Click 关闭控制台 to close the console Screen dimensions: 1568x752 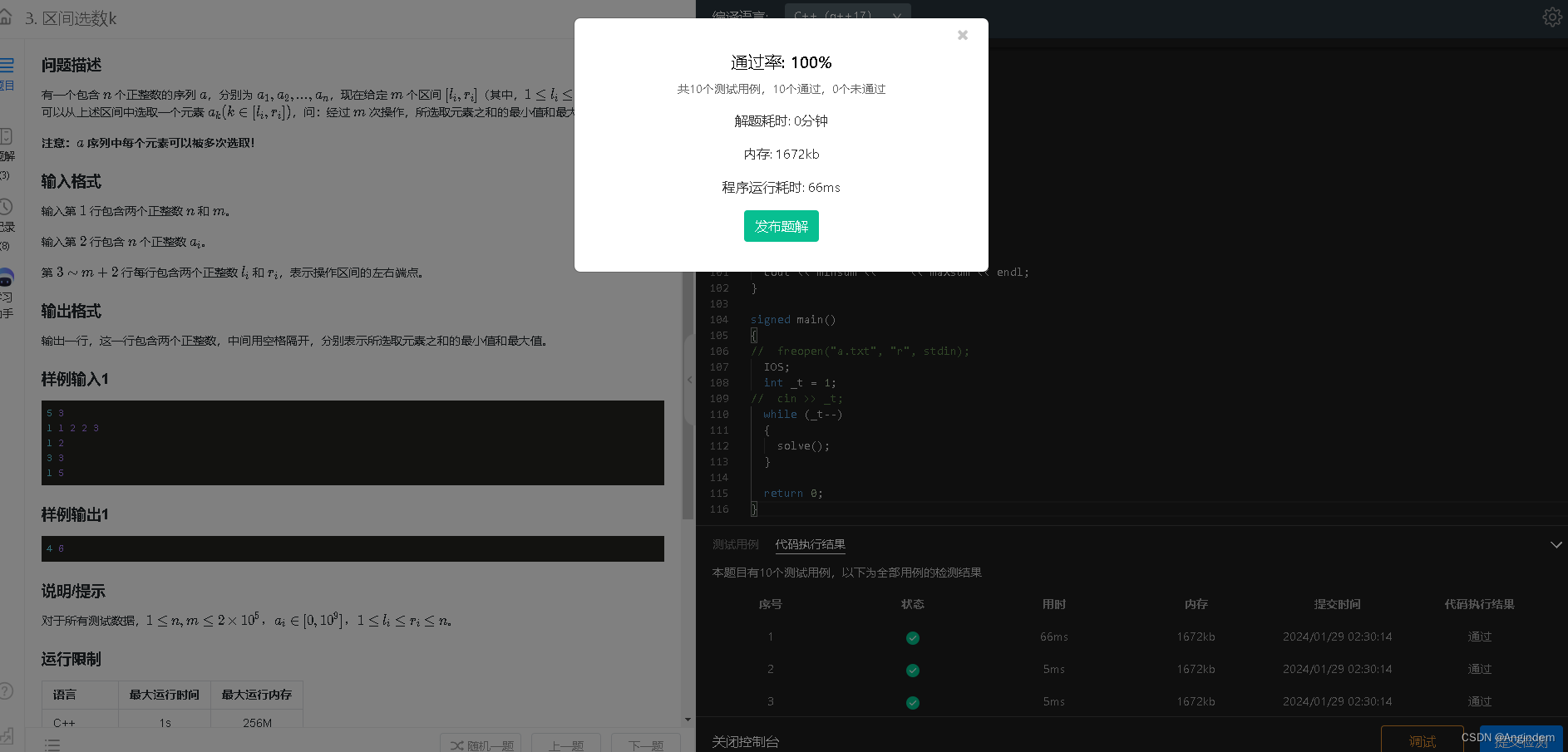click(745, 741)
